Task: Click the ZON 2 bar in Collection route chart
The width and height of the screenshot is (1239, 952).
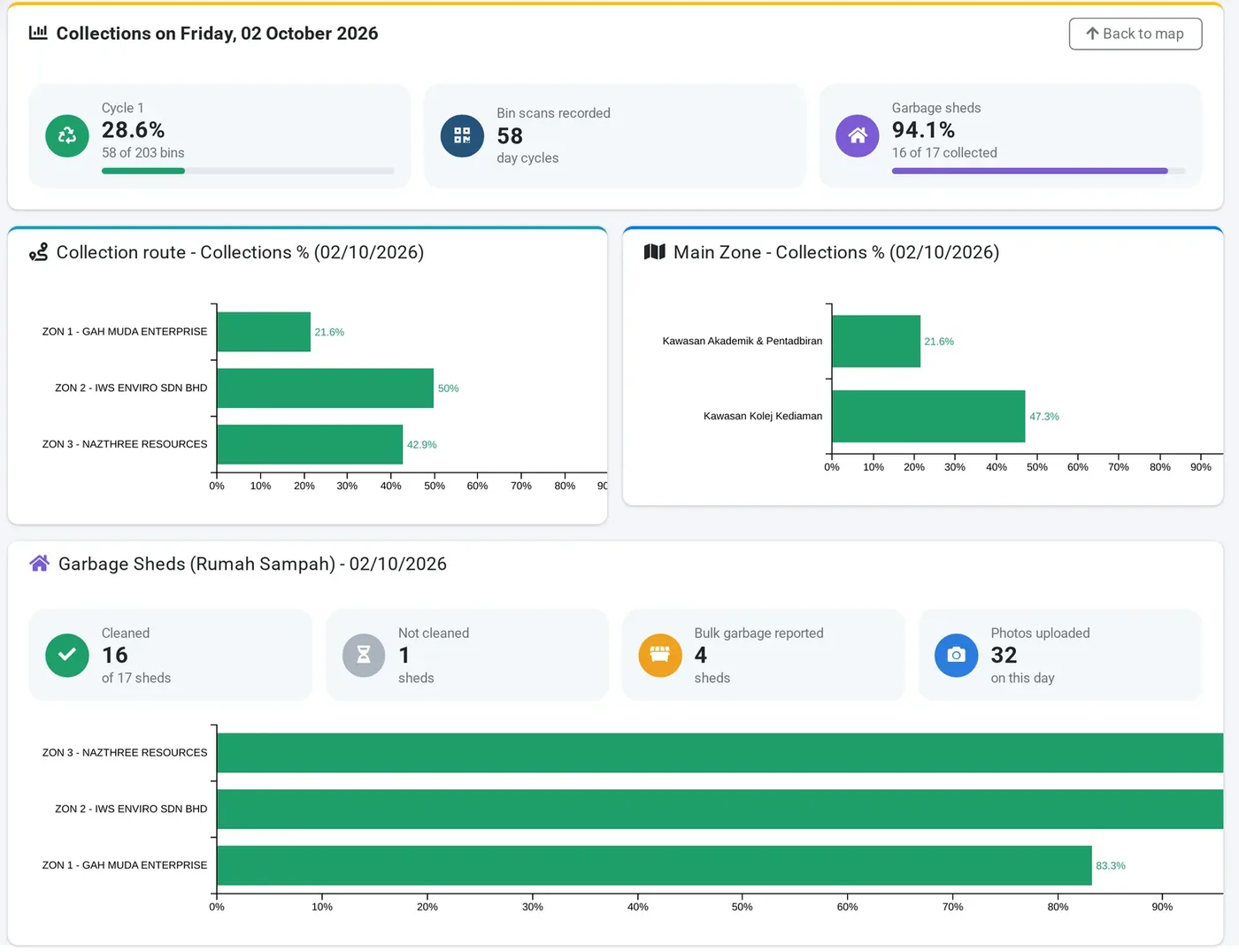Action: coord(325,388)
